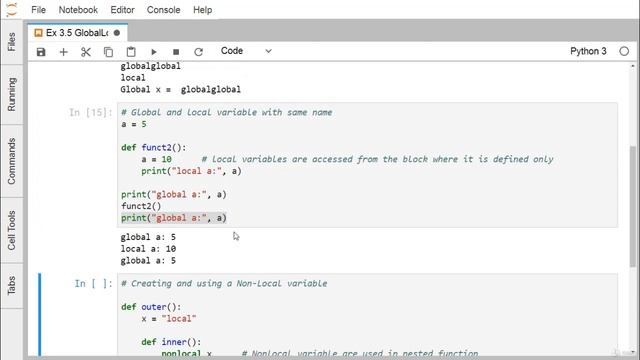Click the print("local a:", a) line
Screen dimensions: 640x360
pos(191,171)
